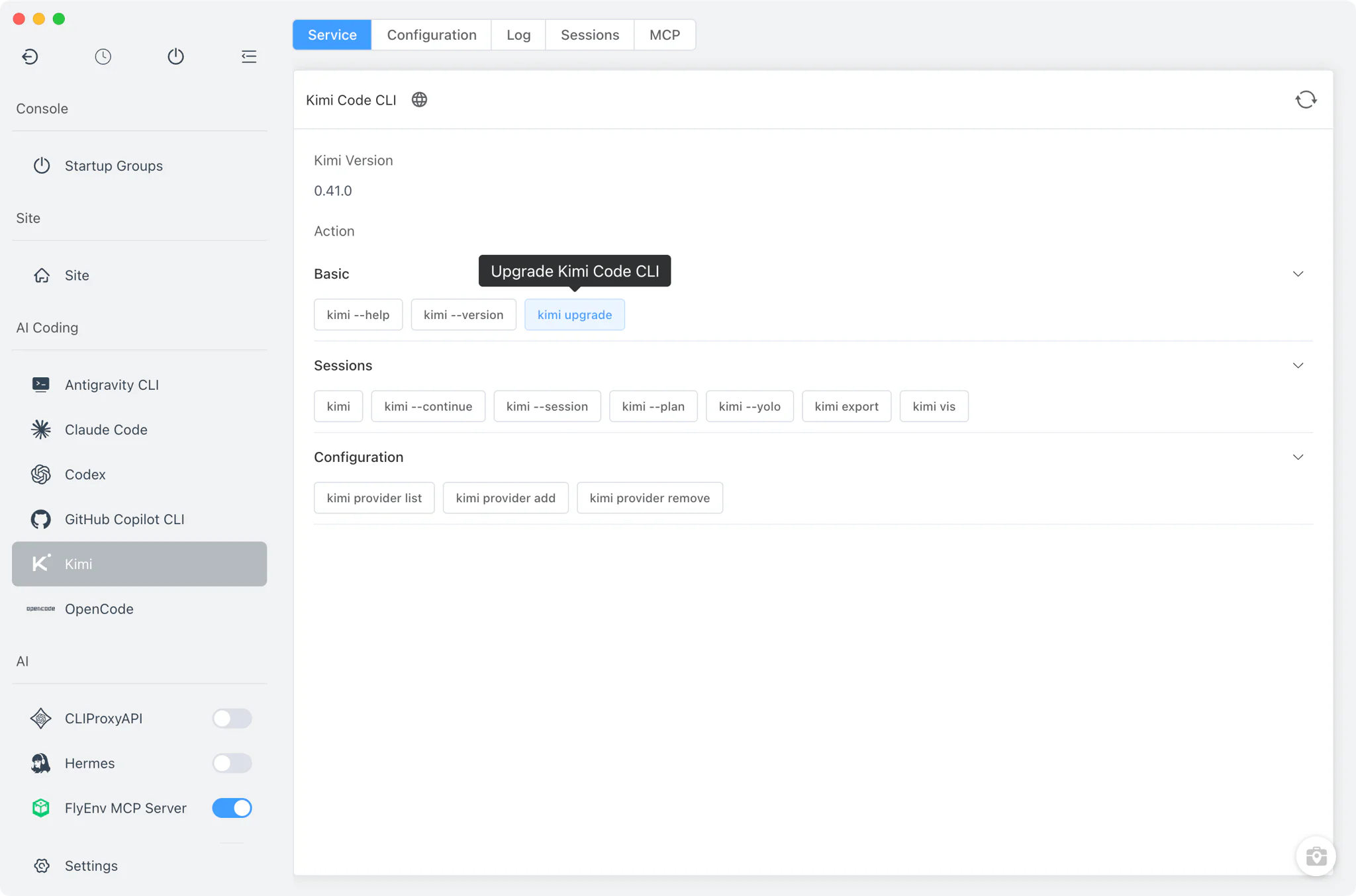Switch to the MCP tab
This screenshot has height=896, width=1356.
click(x=665, y=35)
